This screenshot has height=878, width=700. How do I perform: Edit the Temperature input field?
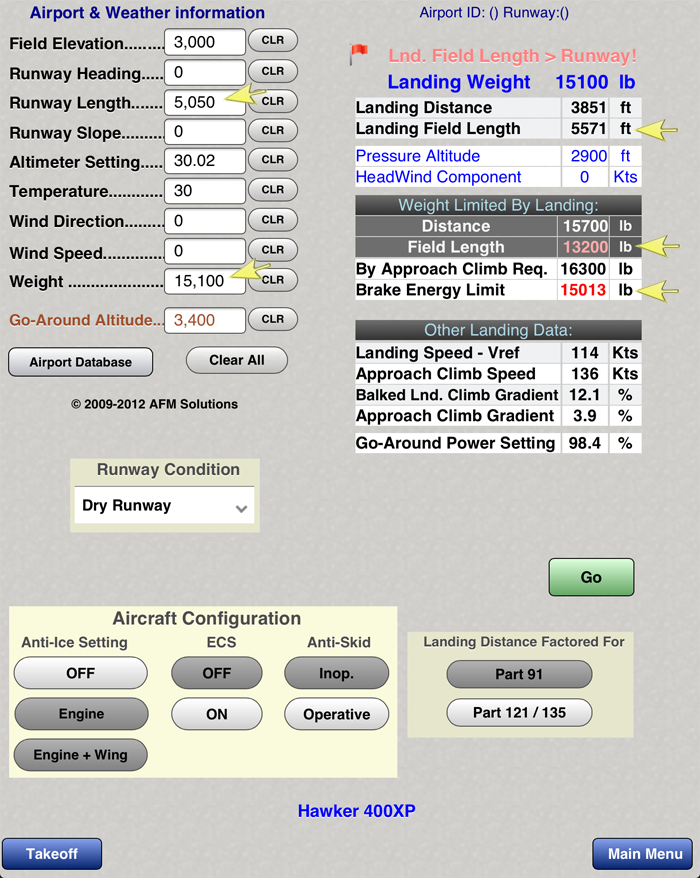205,191
